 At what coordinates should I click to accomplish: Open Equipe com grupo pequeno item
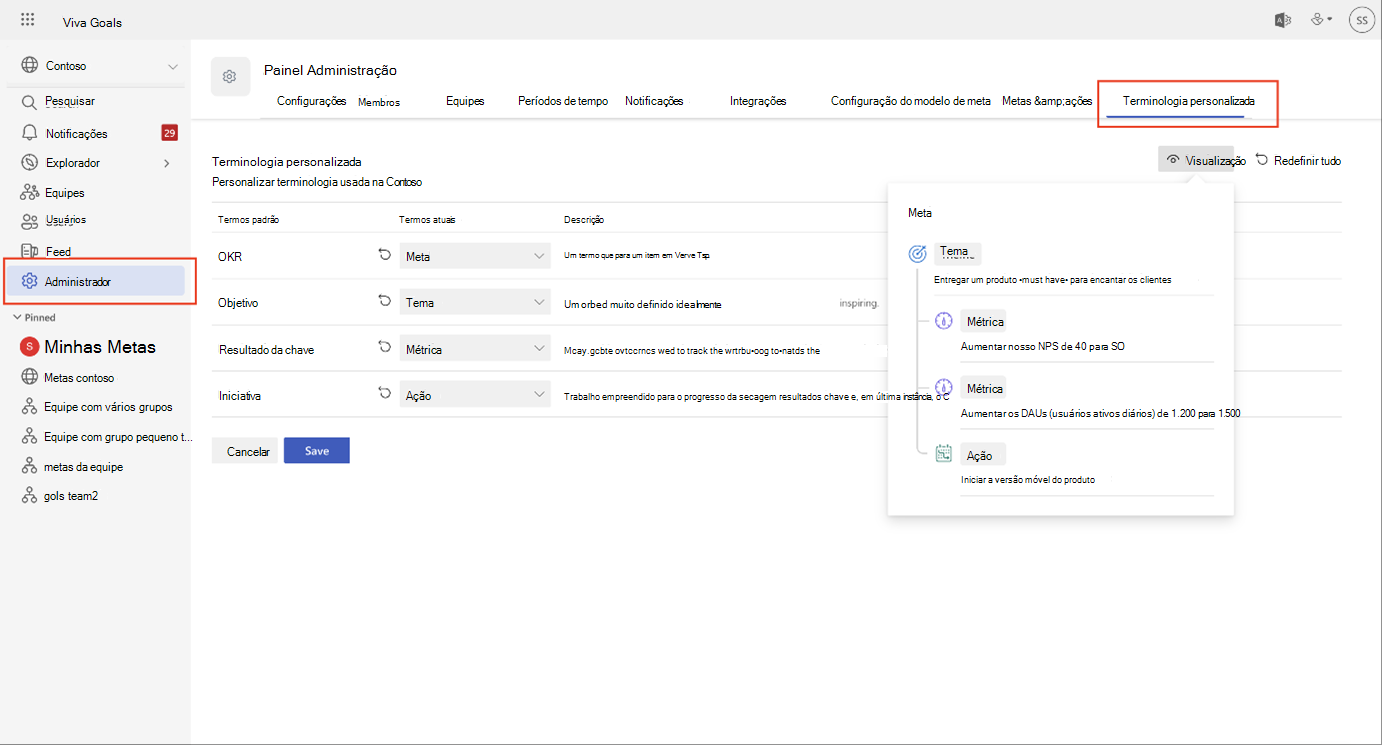[118, 437]
